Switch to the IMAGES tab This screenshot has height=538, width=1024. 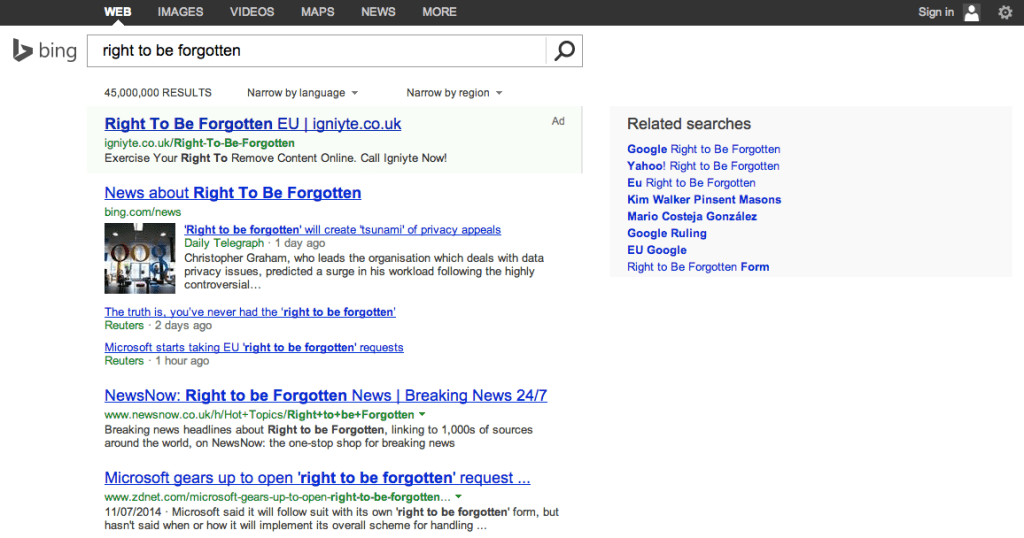pyautogui.click(x=180, y=12)
